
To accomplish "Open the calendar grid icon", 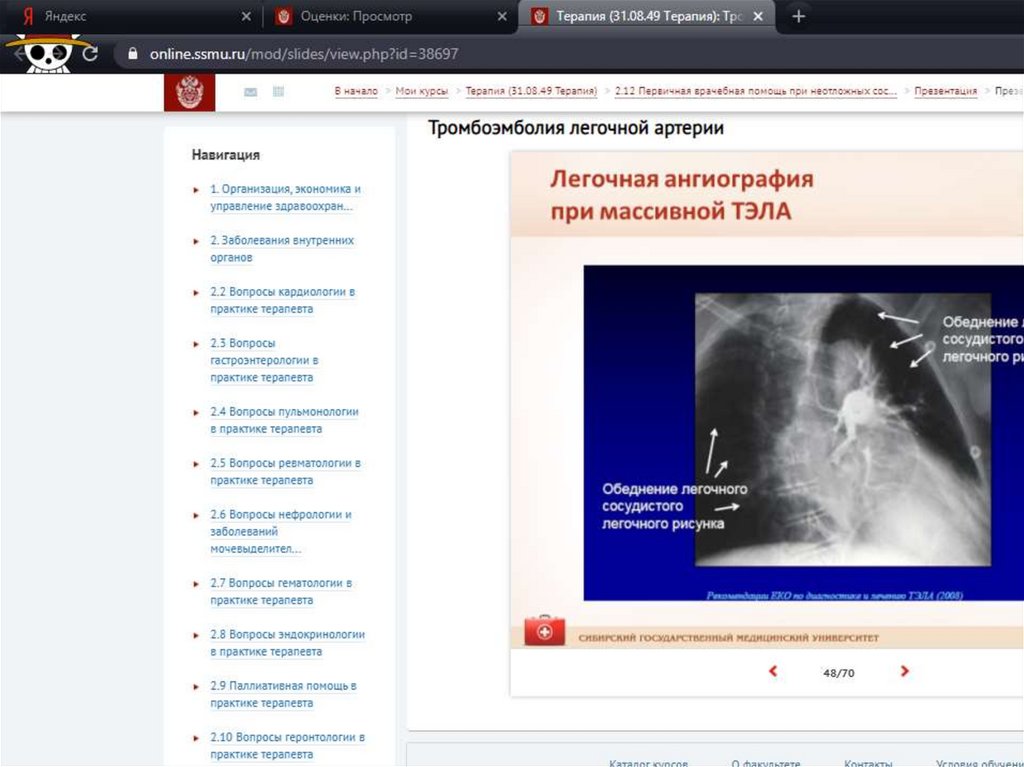I will coord(278,91).
